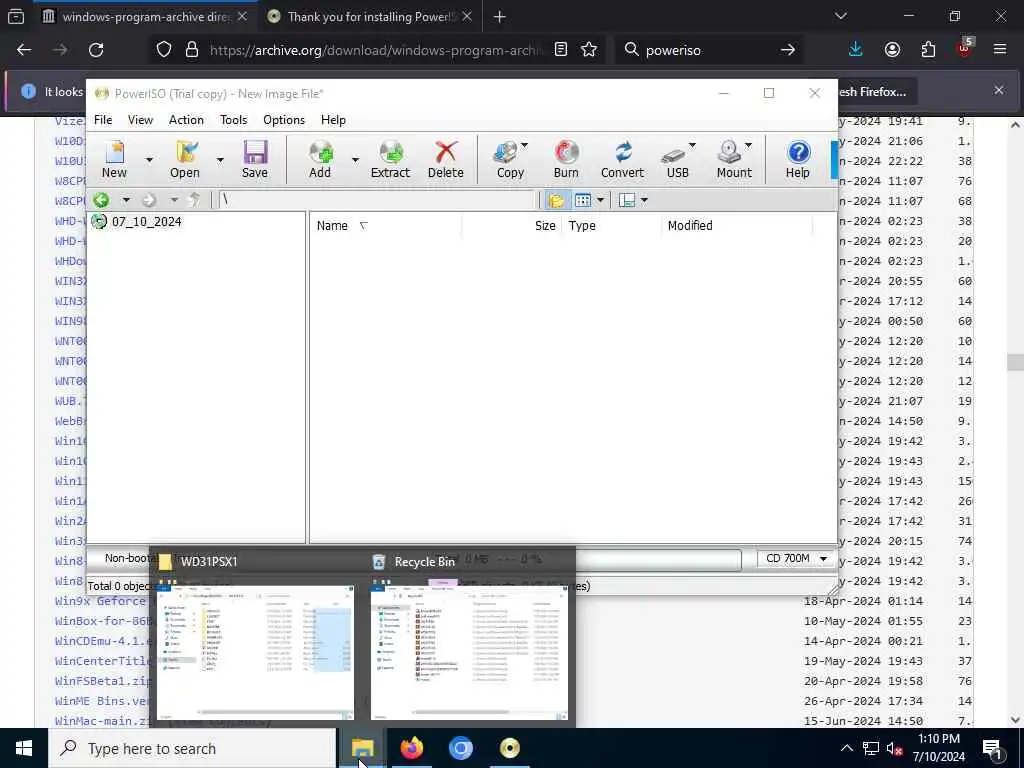This screenshot has width=1024, height=768.
Task: Click the taskbar search box
Action: 192,748
